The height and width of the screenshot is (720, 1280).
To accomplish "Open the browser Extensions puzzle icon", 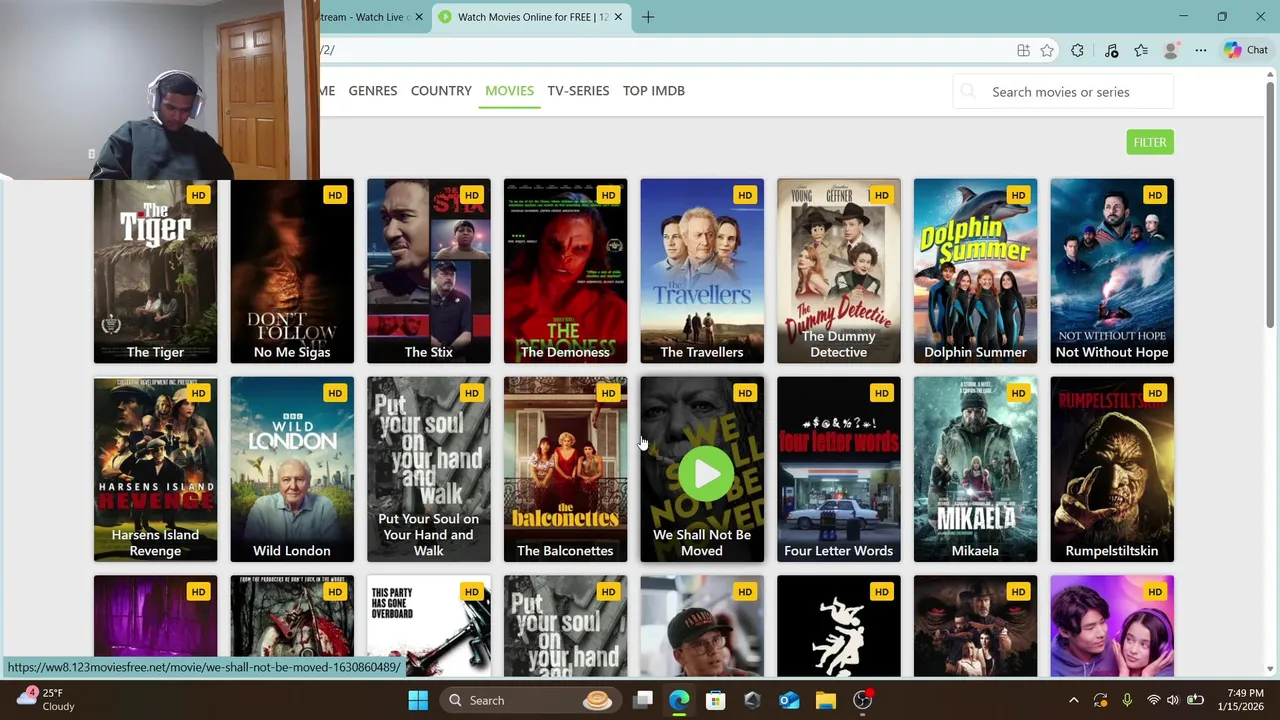I will pos(1077,50).
